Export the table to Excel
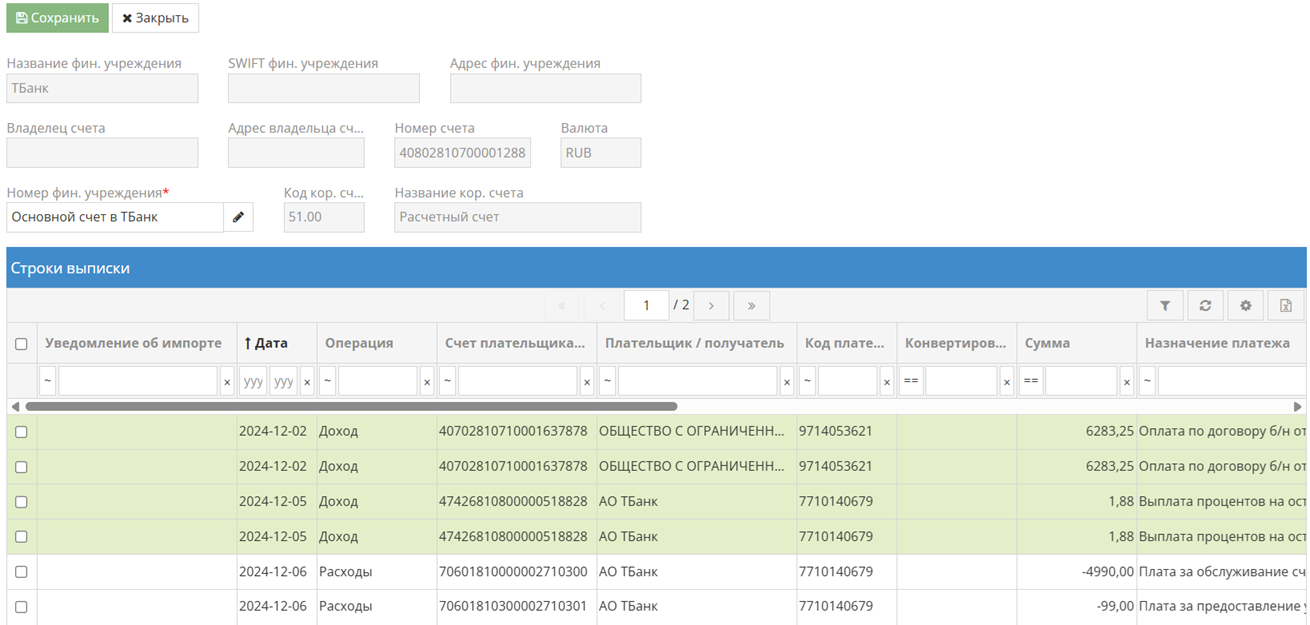Screen dimensions: 1310x625 [x=1286, y=306]
